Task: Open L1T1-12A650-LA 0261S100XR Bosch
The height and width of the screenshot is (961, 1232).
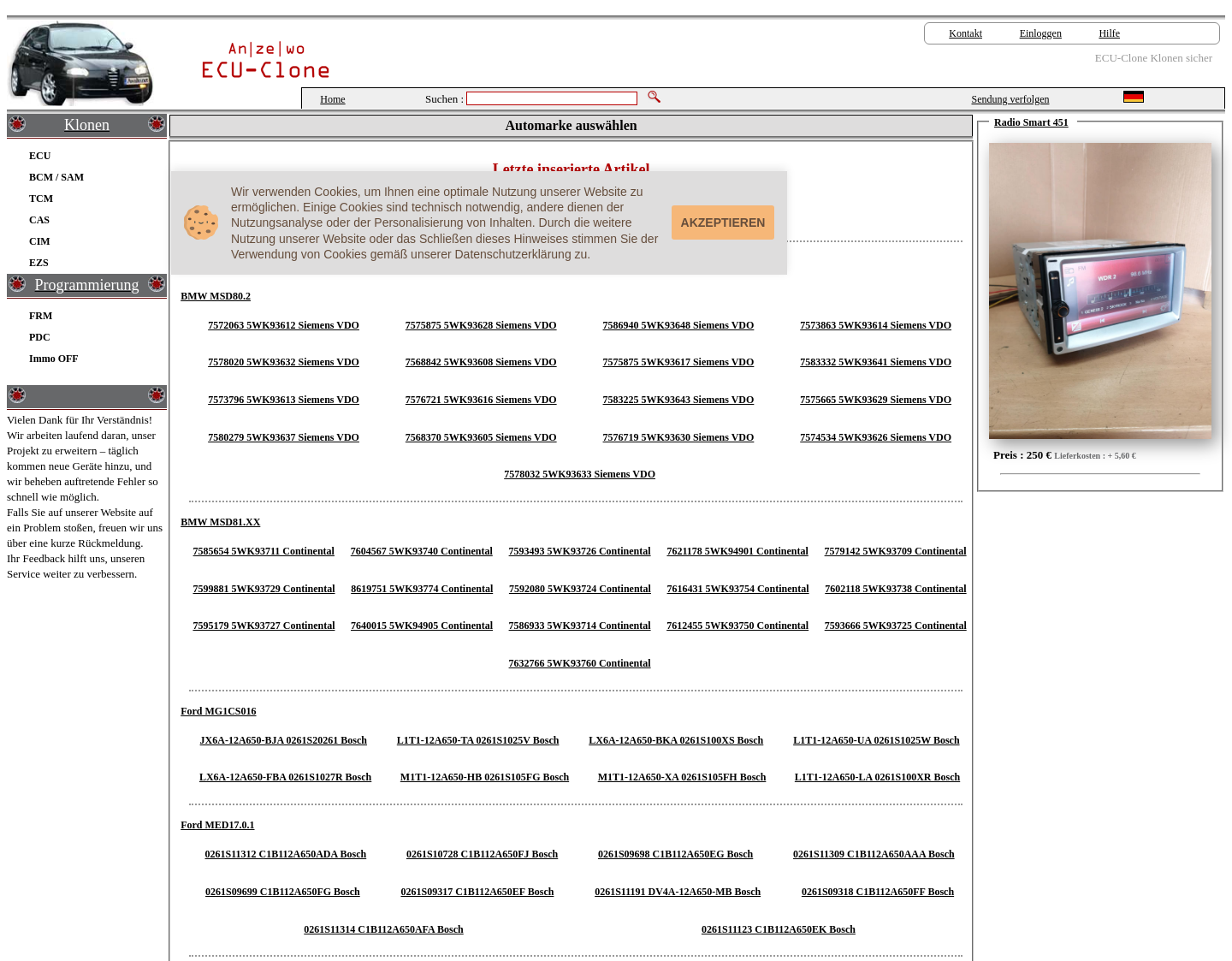Action: 877,777
